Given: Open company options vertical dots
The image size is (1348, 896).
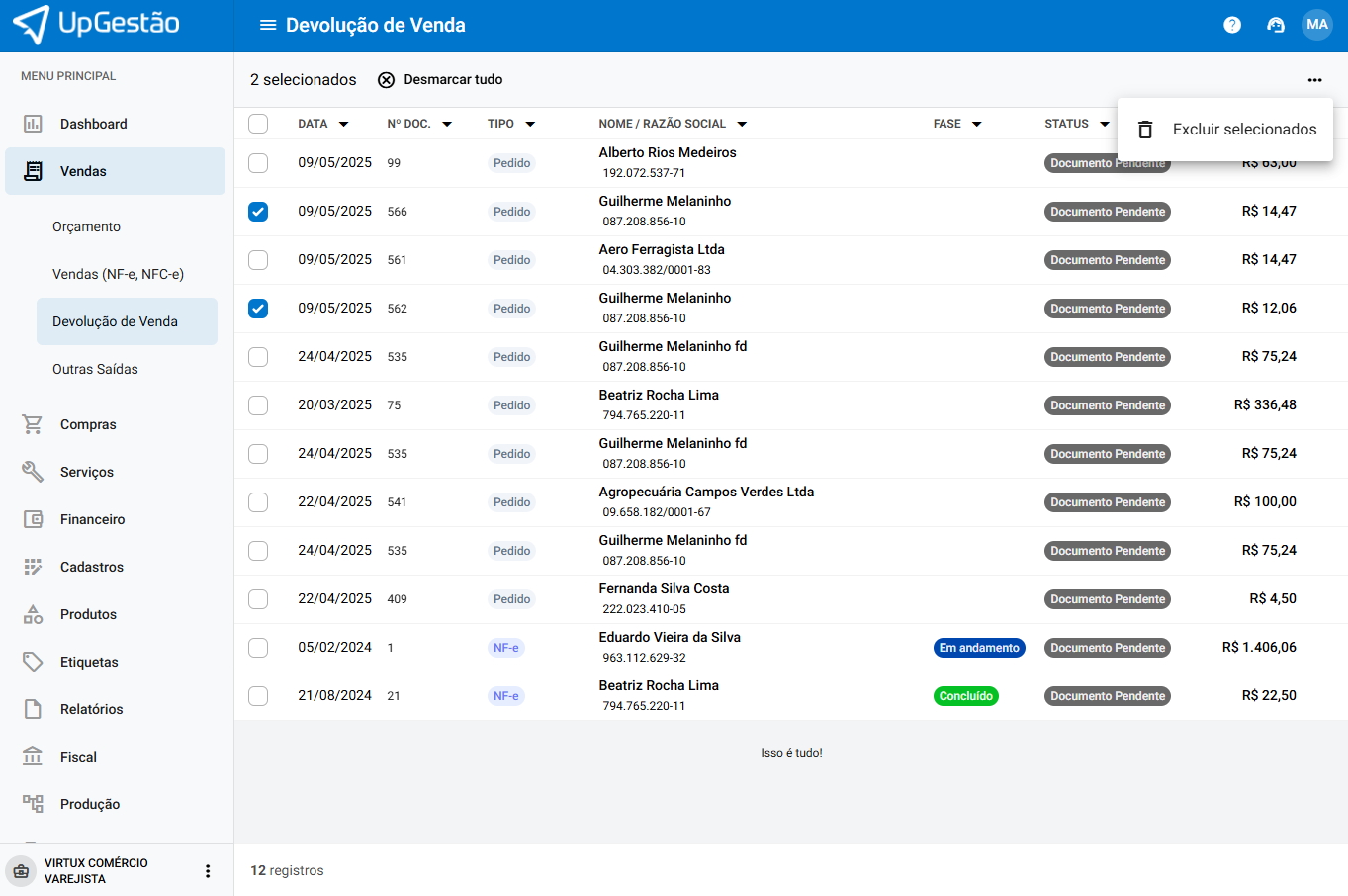Looking at the screenshot, I should click(x=208, y=871).
